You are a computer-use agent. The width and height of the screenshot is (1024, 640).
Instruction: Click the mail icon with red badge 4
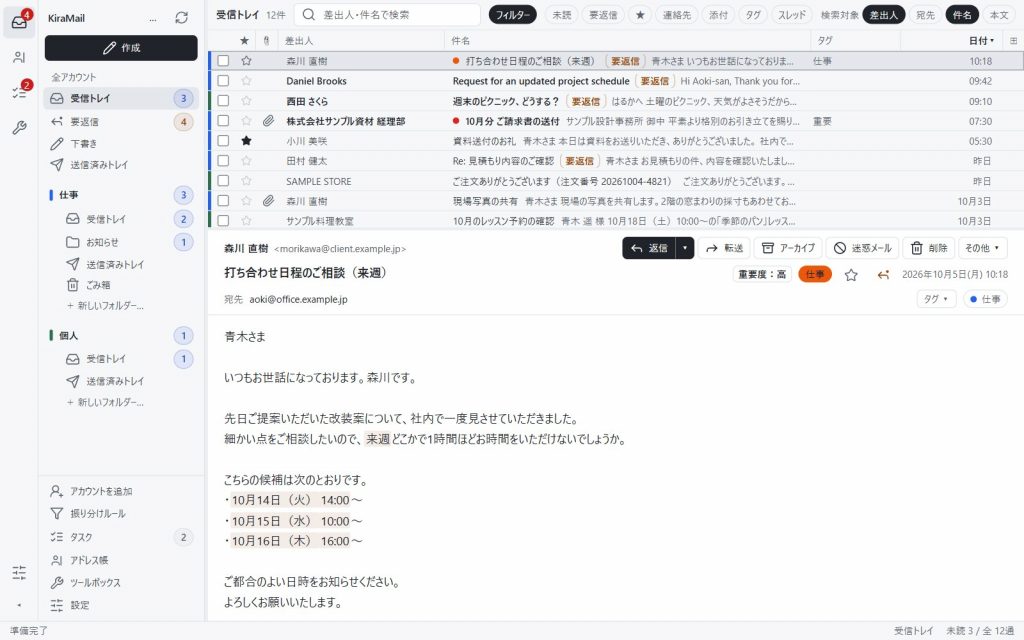19,22
